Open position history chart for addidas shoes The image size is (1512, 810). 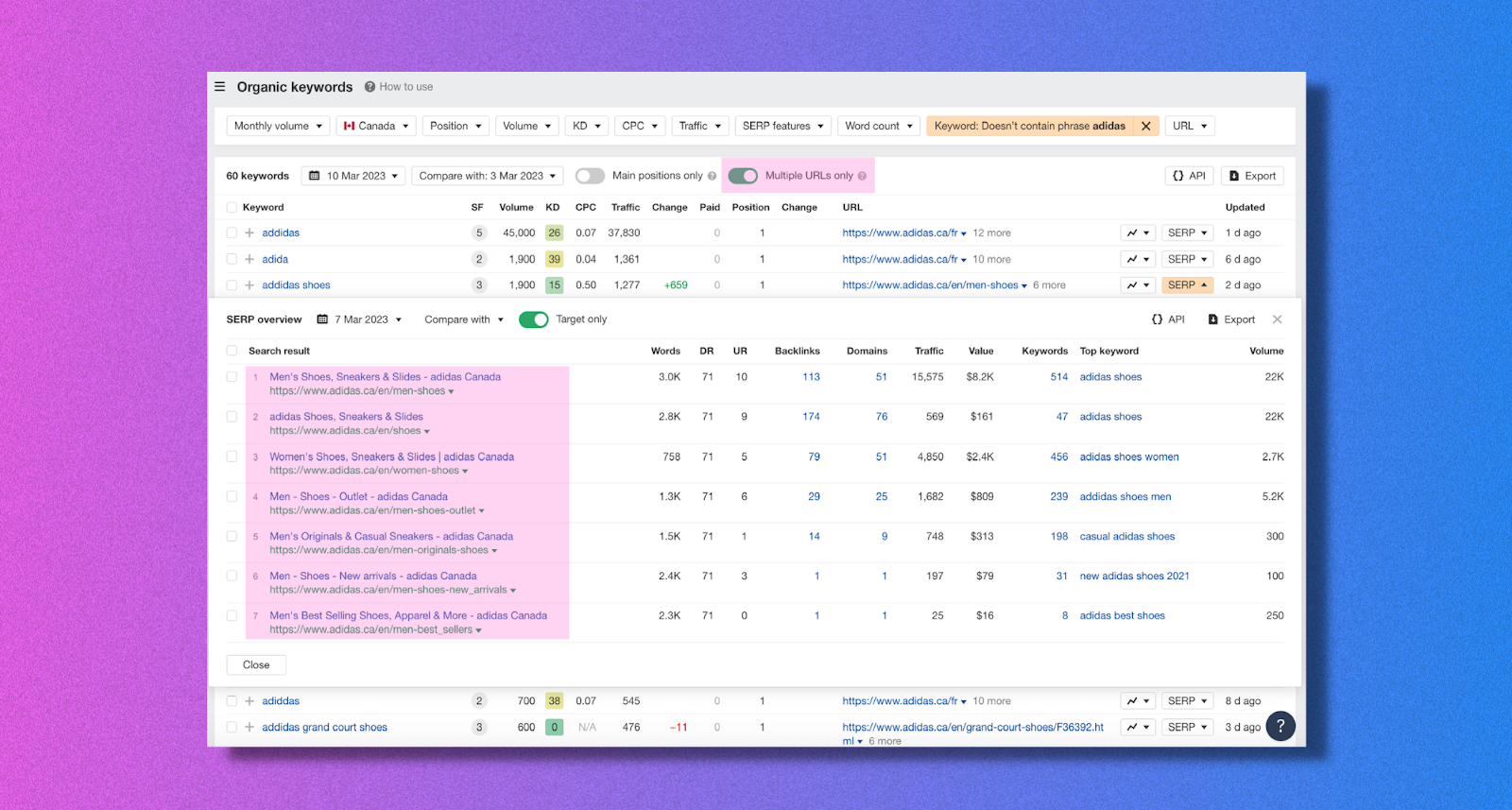(x=1138, y=284)
